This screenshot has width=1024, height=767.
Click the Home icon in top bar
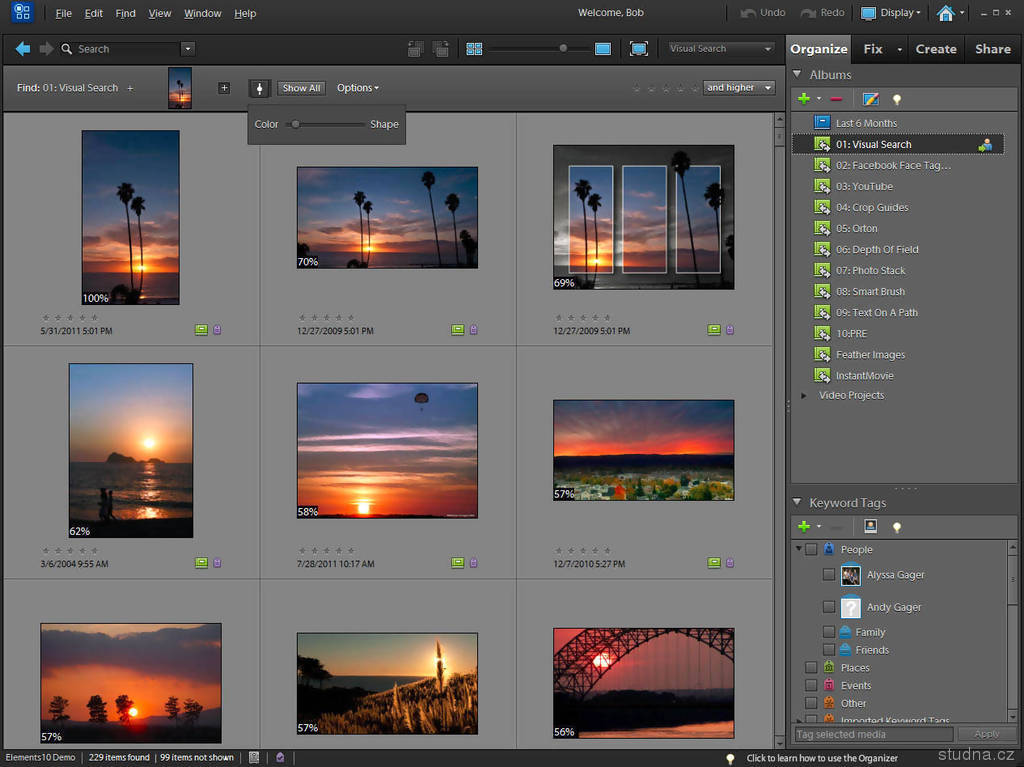coord(945,13)
